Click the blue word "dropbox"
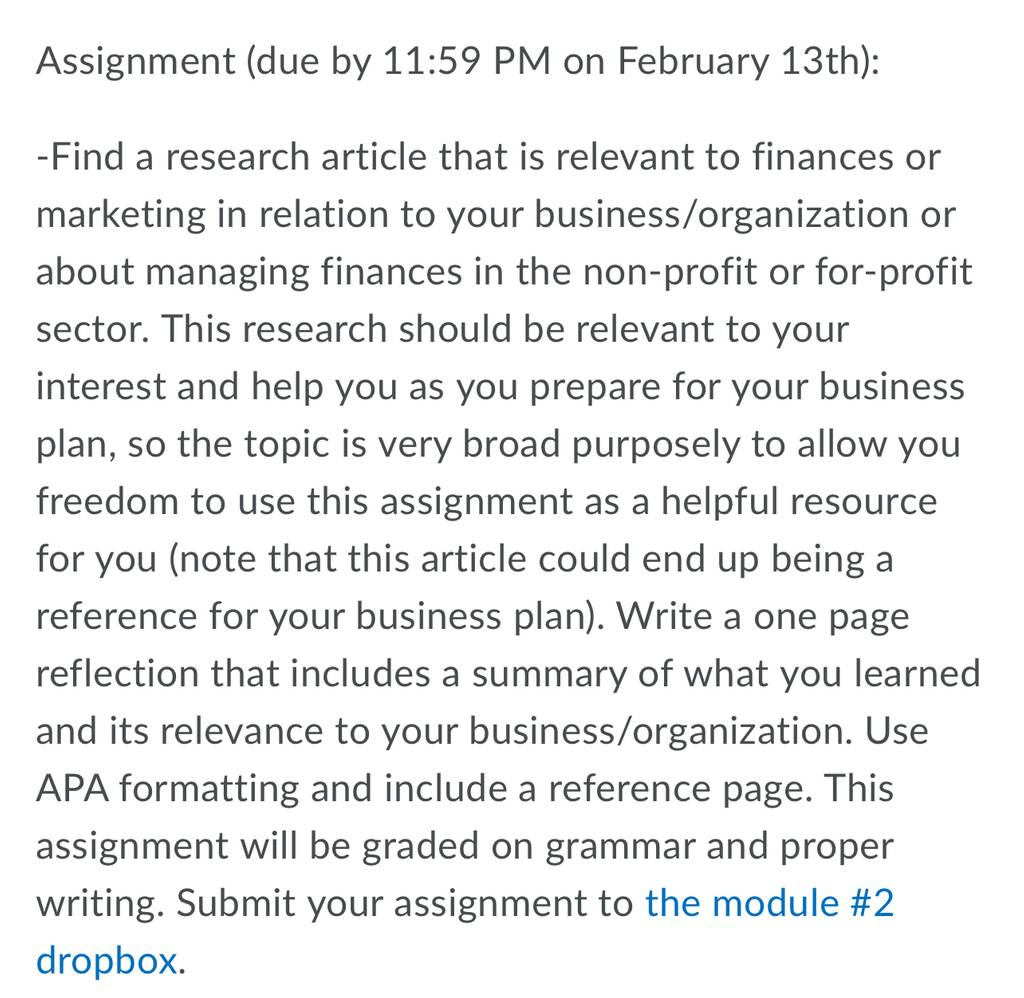Image resolution: width=1024 pixels, height=998 pixels. click(x=106, y=962)
